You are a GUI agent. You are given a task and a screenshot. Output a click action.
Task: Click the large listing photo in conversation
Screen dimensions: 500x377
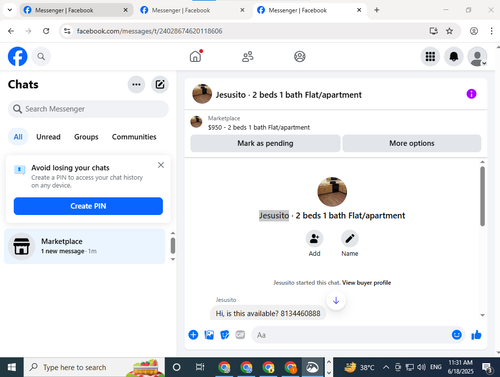tap(332, 192)
